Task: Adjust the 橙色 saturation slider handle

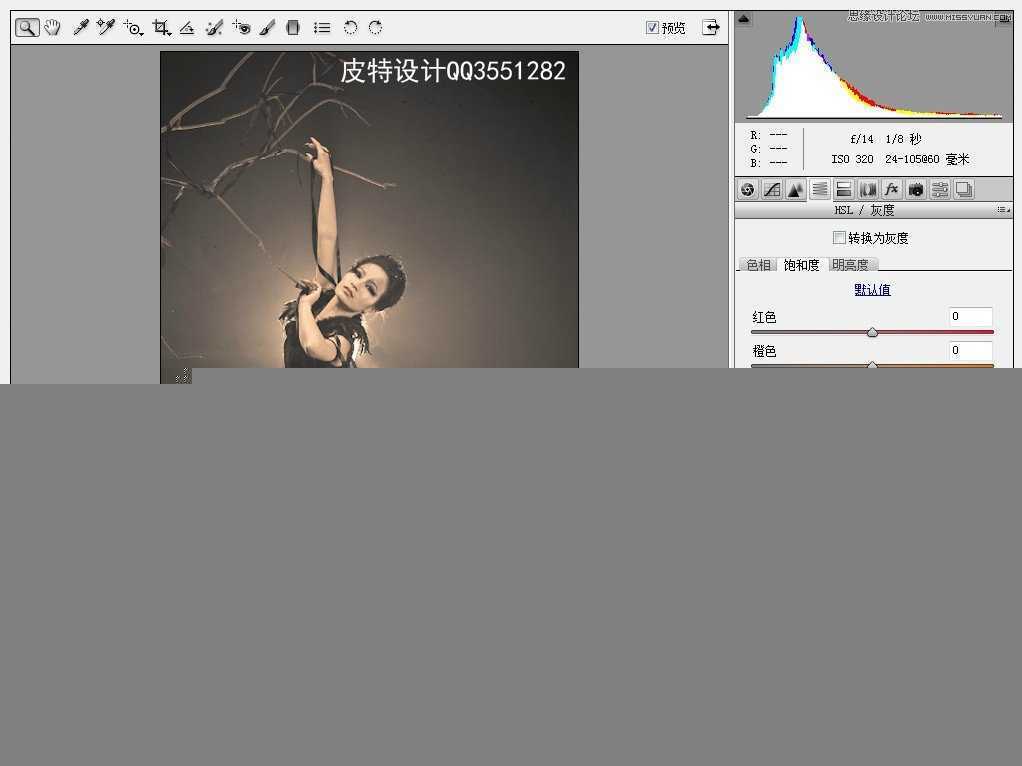Action: tap(872, 365)
